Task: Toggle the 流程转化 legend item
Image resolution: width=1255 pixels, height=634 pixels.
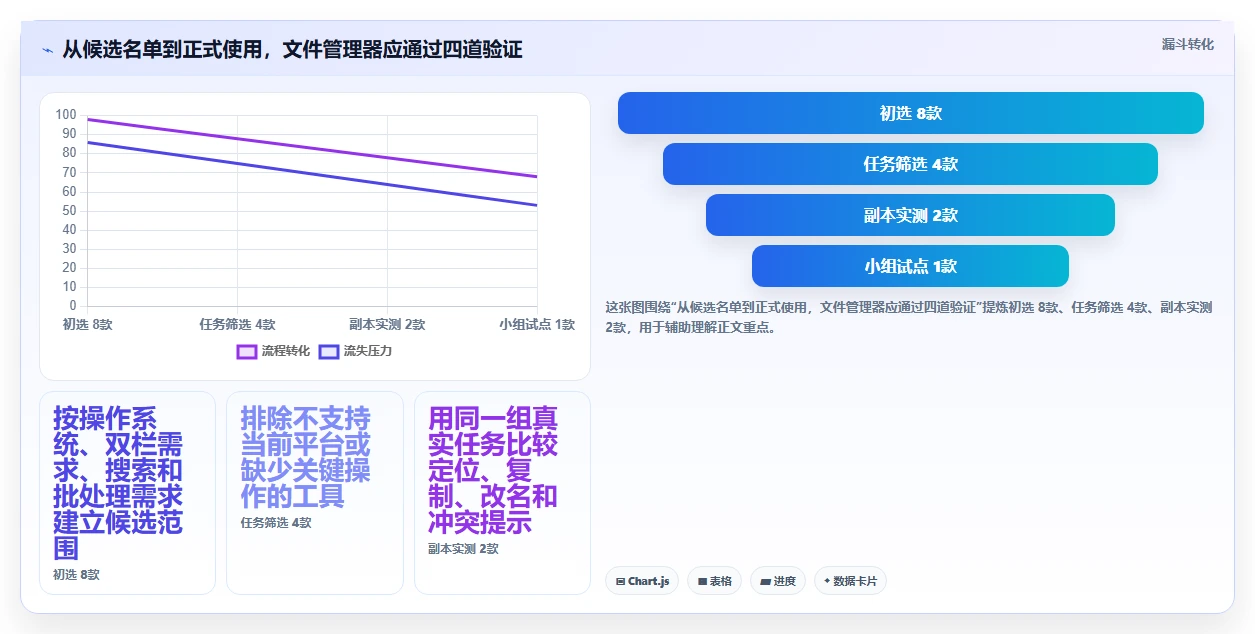Action: pyautogui.click(x=273, y=351)
